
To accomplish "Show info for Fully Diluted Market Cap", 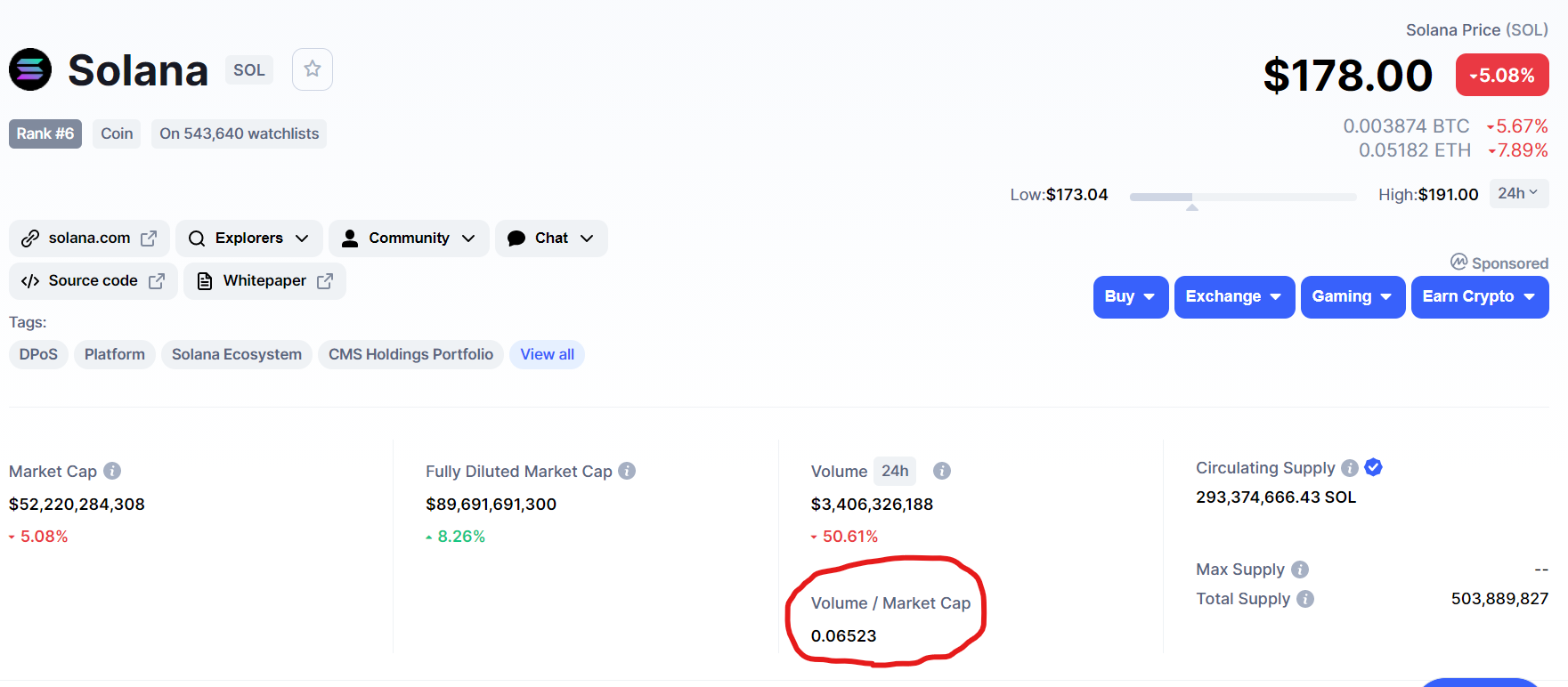I will click(x=627, y=471).
